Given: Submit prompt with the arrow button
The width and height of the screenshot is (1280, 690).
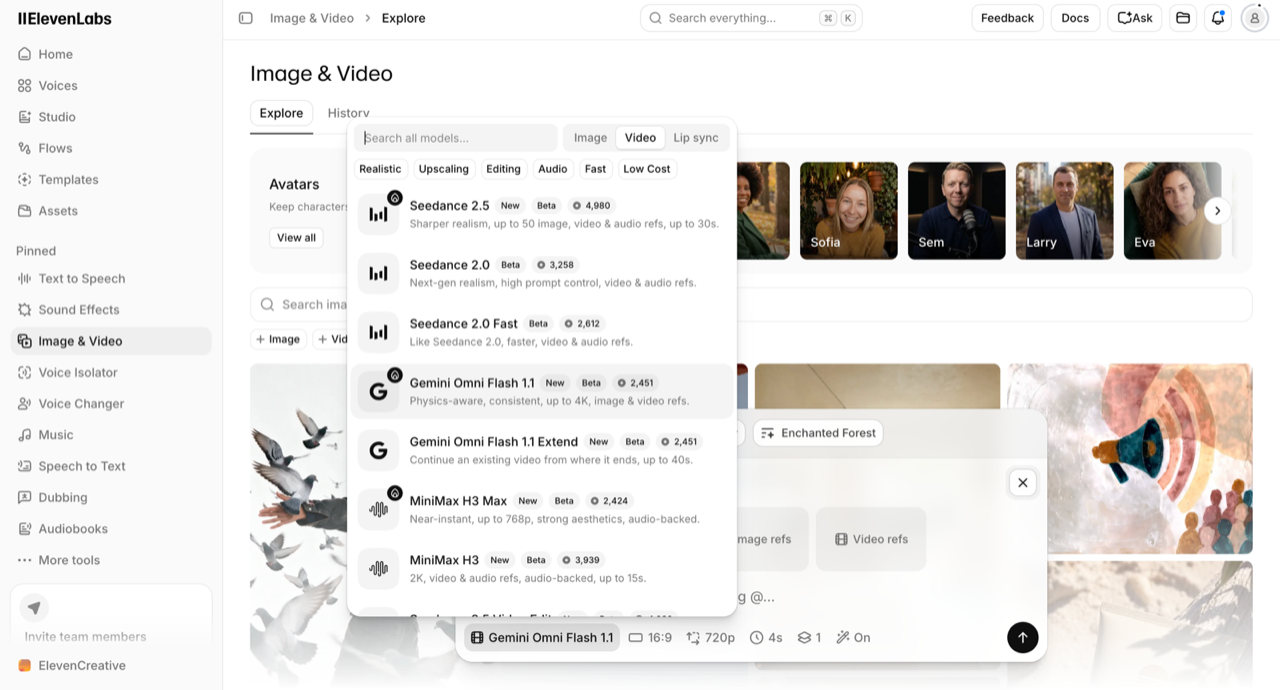Looking at the screenshot, I should 1022,638.
